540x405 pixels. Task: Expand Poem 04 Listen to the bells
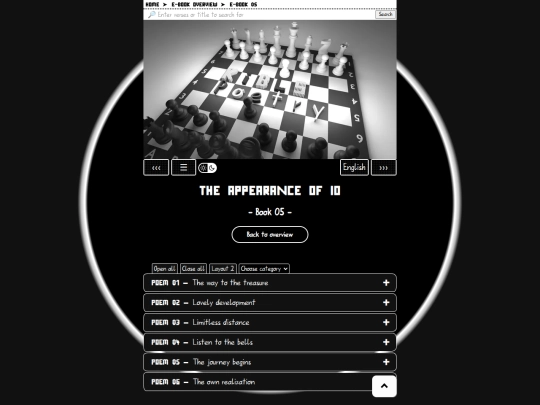coord(270,342)
